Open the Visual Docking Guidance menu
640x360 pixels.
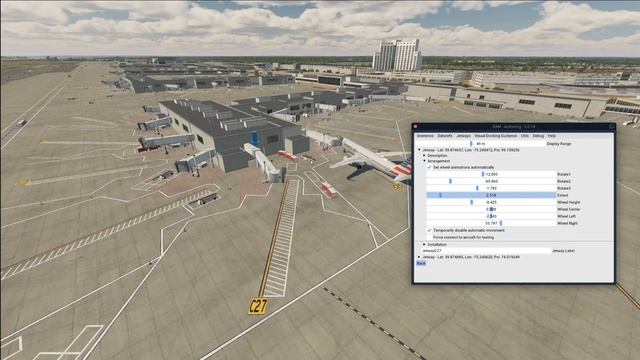click(x=496, y=136)
